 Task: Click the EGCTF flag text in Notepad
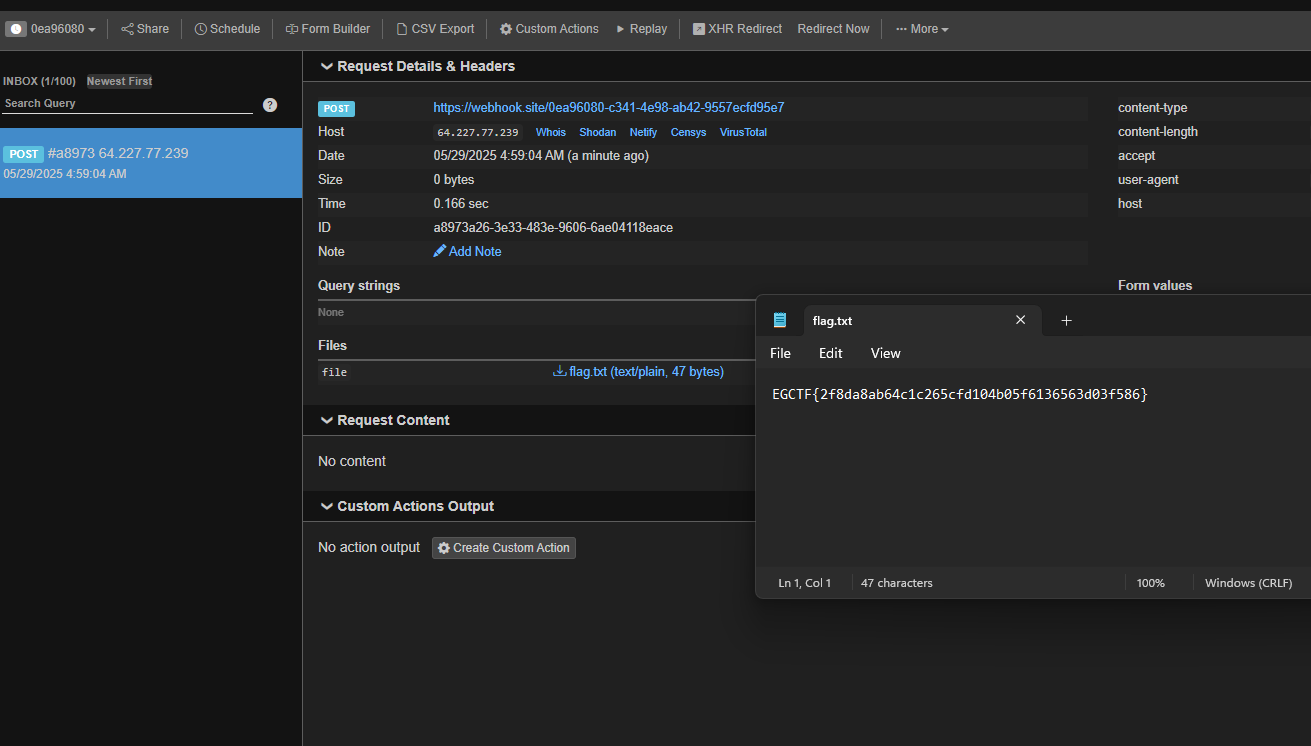960,395
